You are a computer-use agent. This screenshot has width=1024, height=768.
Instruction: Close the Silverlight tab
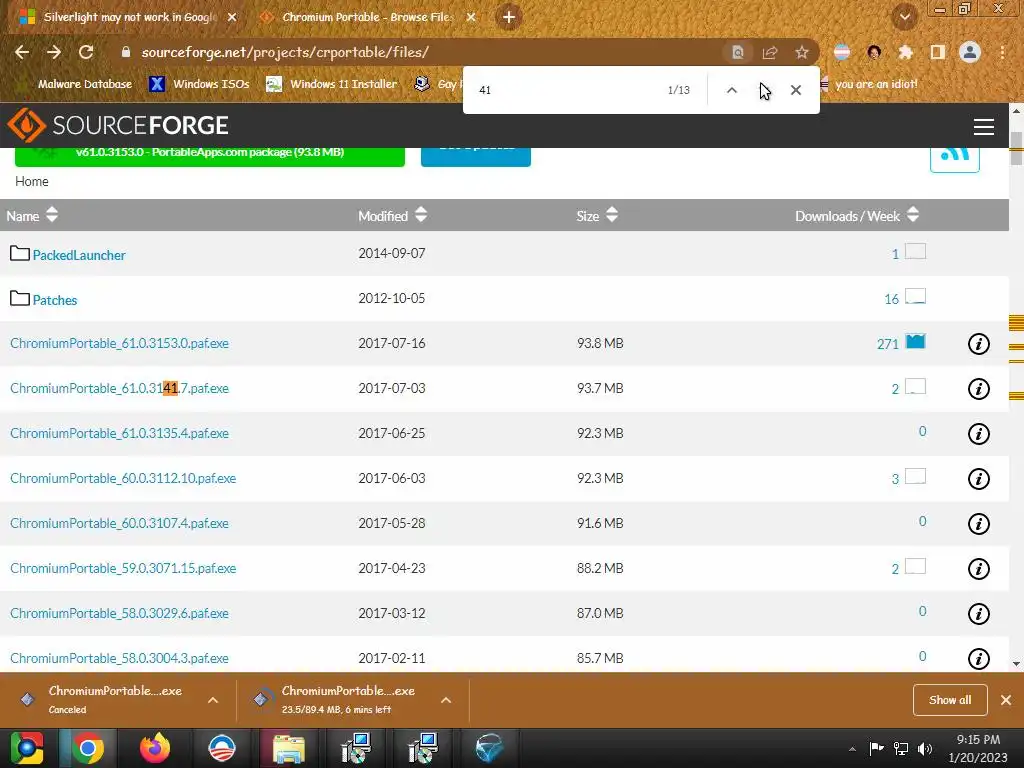(232, 17)
